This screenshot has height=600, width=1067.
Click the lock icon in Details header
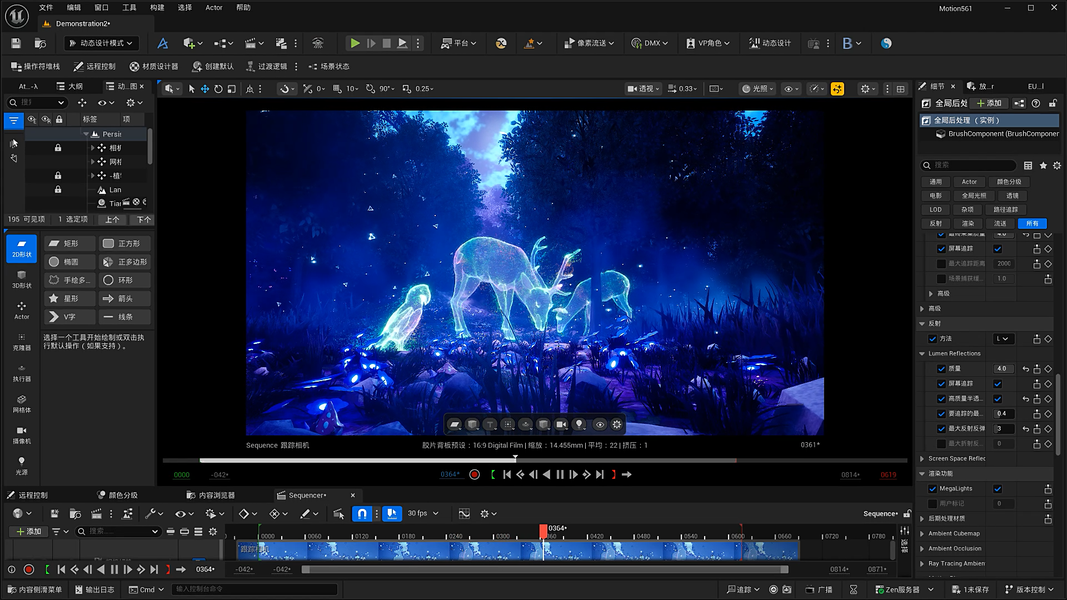point(1053,103)
